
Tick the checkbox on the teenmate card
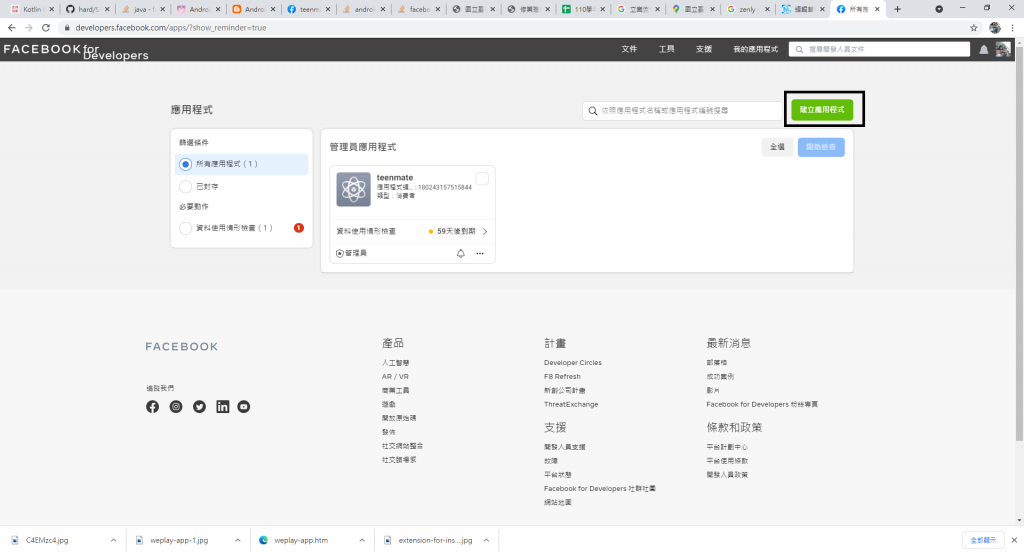click(482, 179)
